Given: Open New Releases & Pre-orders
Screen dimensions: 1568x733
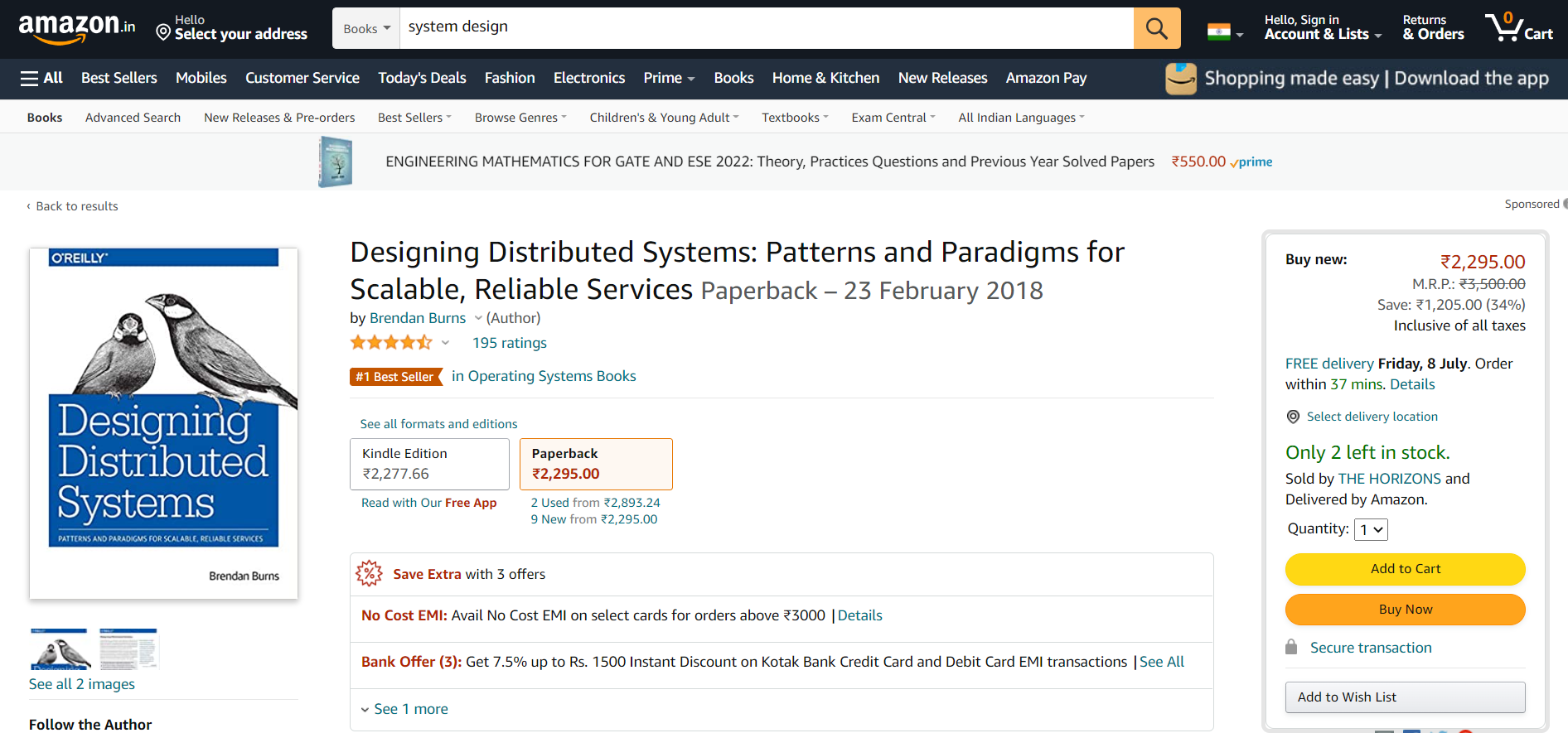Looking at the screenshot, I should click(279, 118).
